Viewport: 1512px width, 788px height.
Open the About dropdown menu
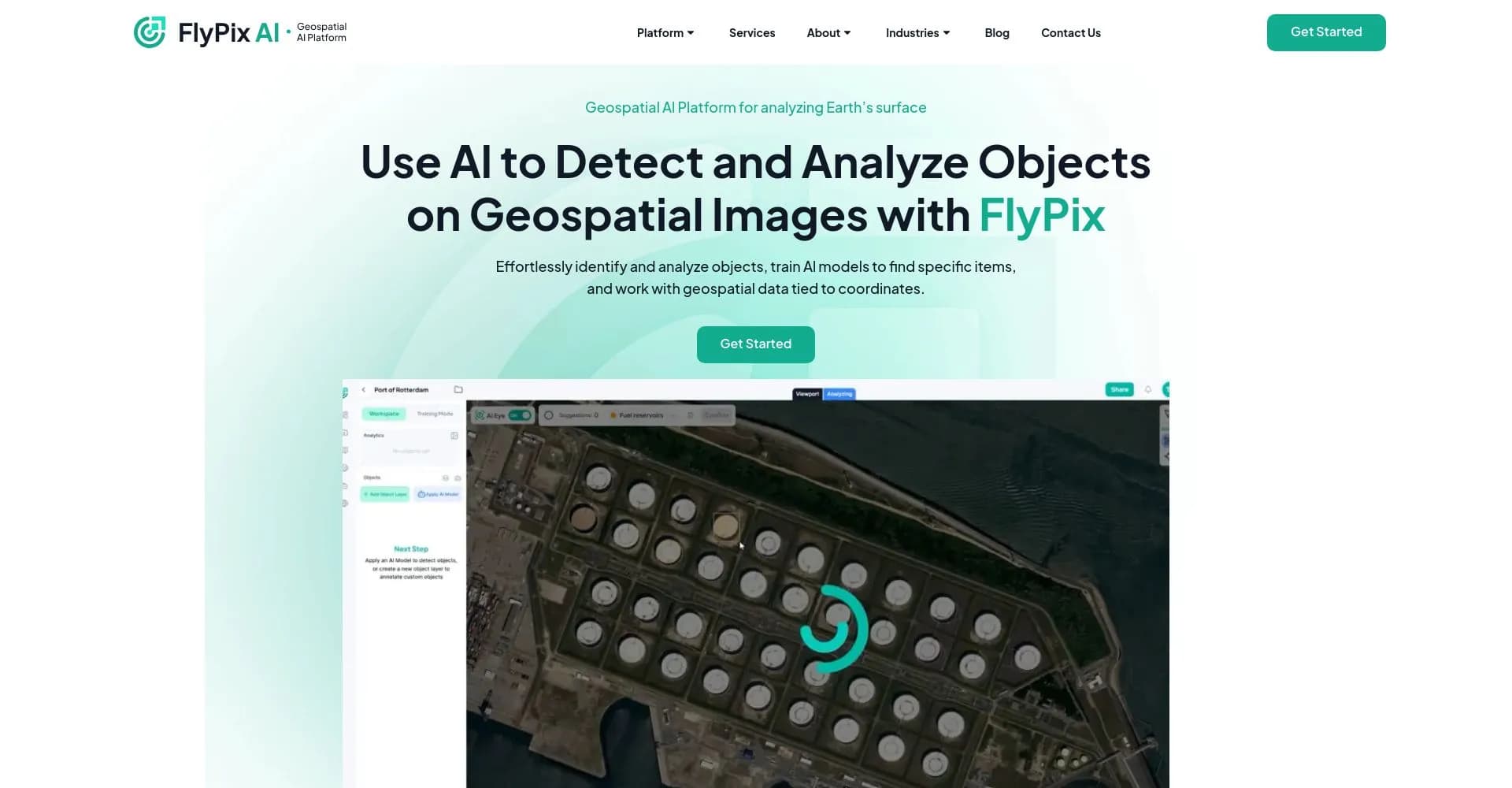pos(828,33)
